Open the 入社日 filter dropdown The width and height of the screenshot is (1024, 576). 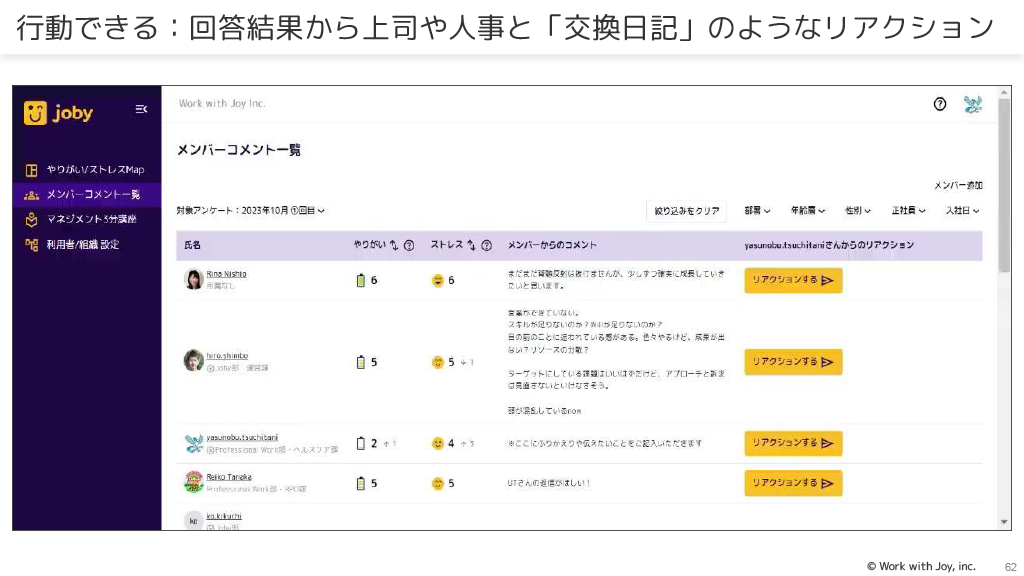coord(962,211)
